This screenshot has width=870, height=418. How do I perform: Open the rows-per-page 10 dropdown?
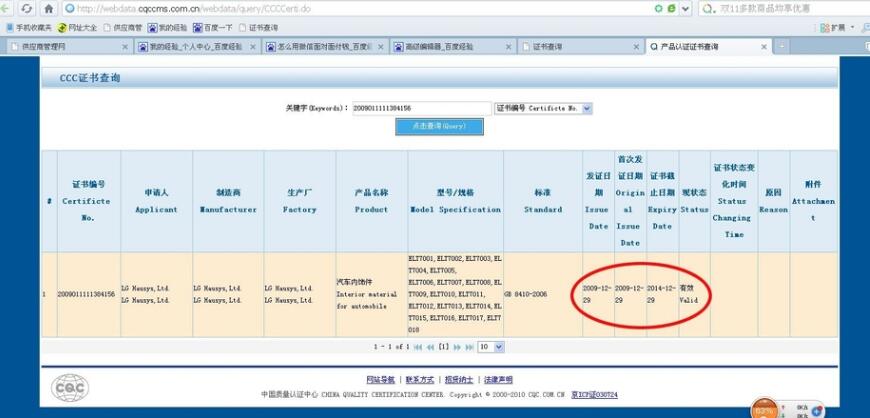(491, 347)
